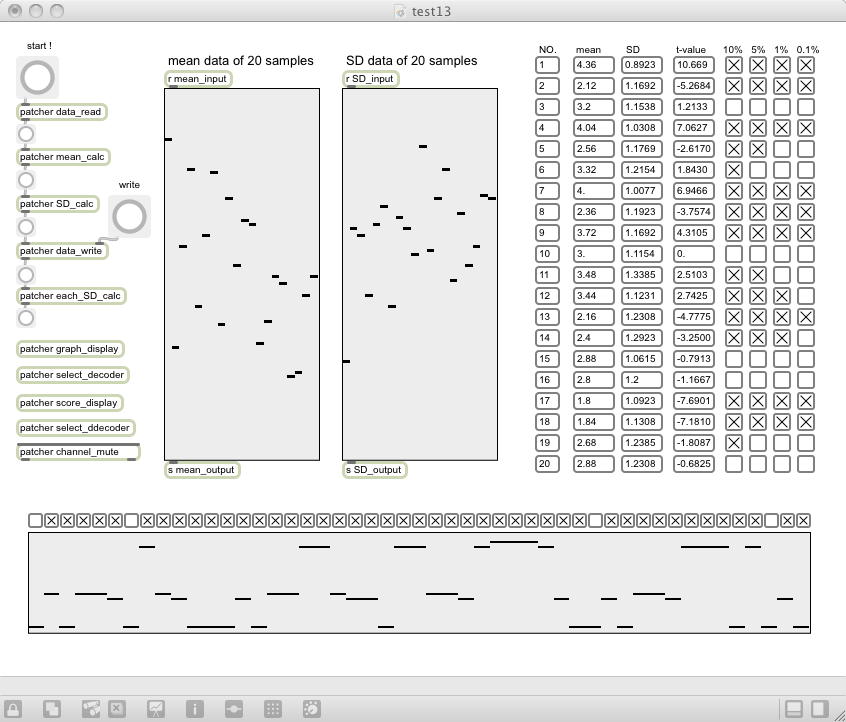Toggle the bottom sidebar panel icon

(x=795, y=709)
